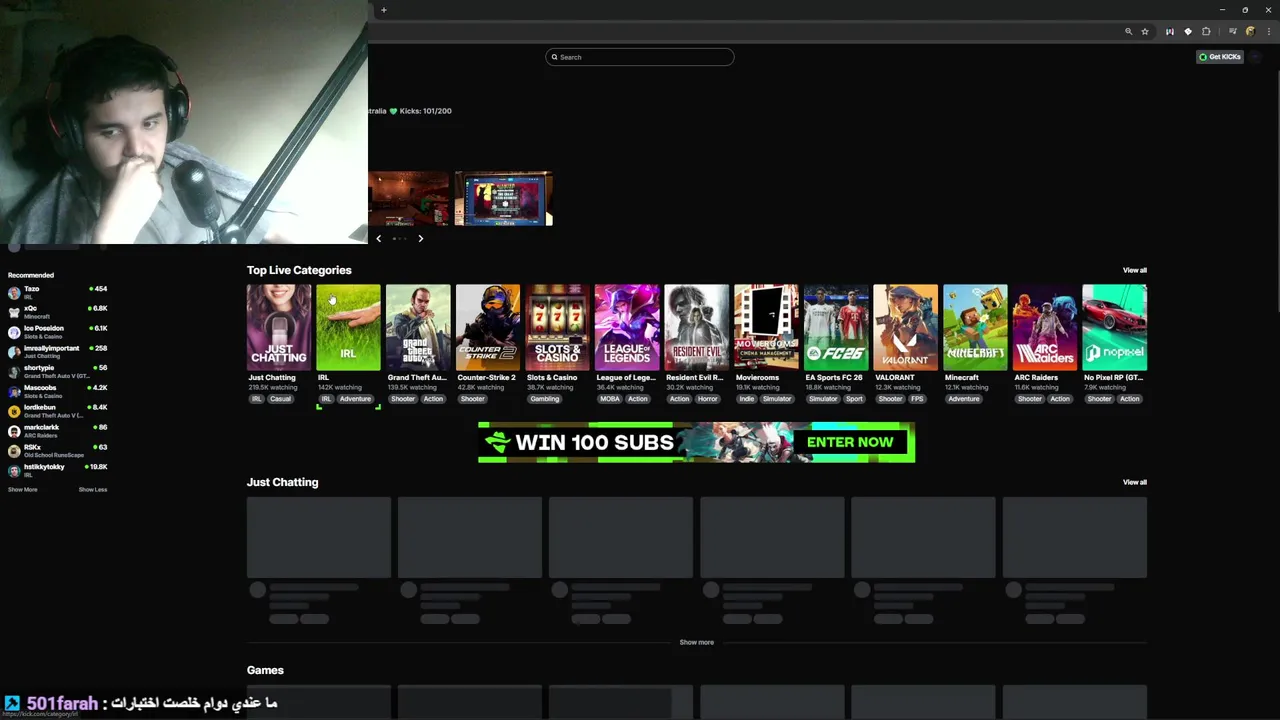
Task: Go to previous featured stream with left arrow
Action: pyautogui.click(x=378, y=238)
